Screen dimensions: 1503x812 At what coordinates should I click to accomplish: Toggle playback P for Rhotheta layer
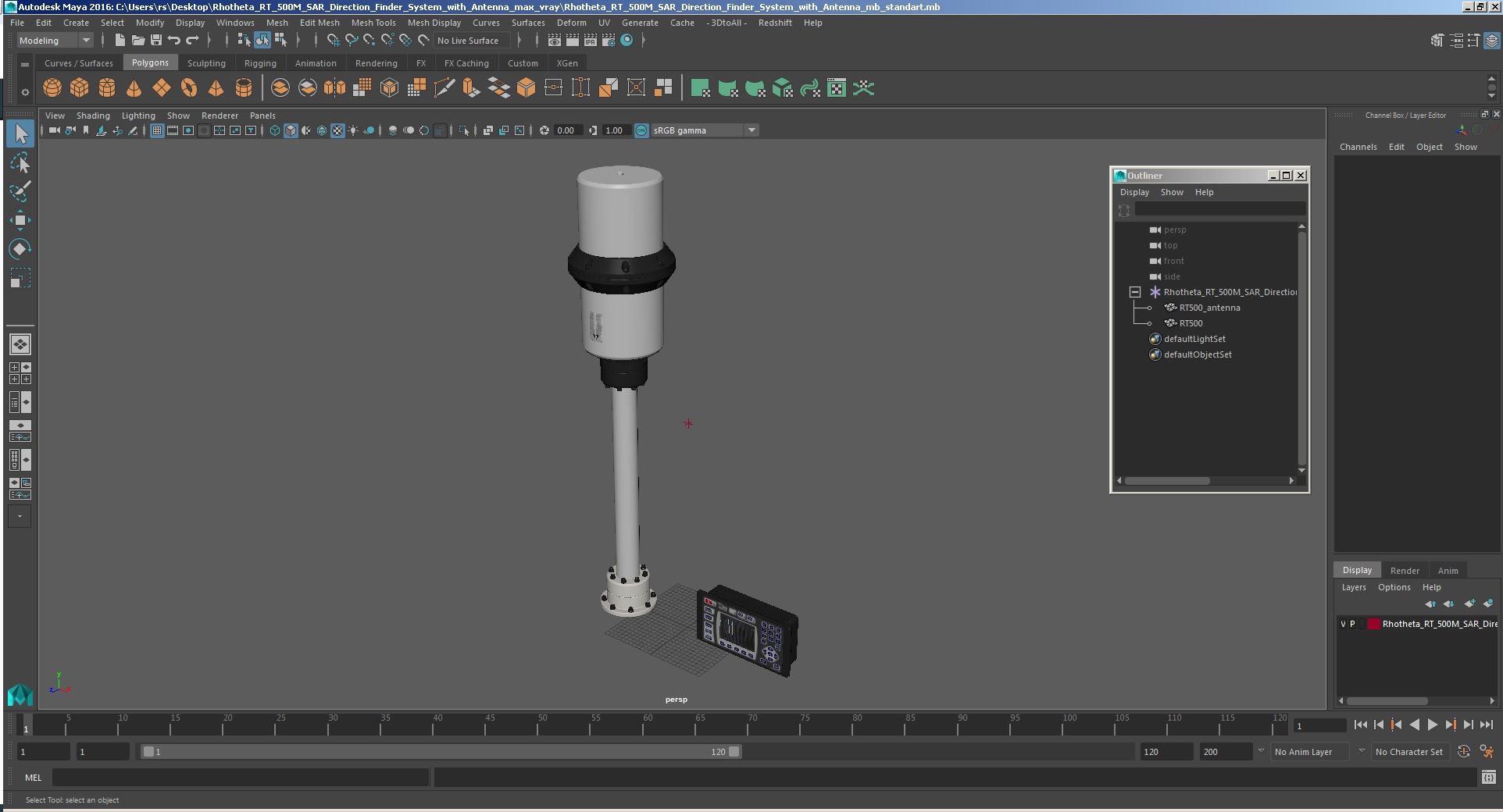click(x=1353, y=624)
